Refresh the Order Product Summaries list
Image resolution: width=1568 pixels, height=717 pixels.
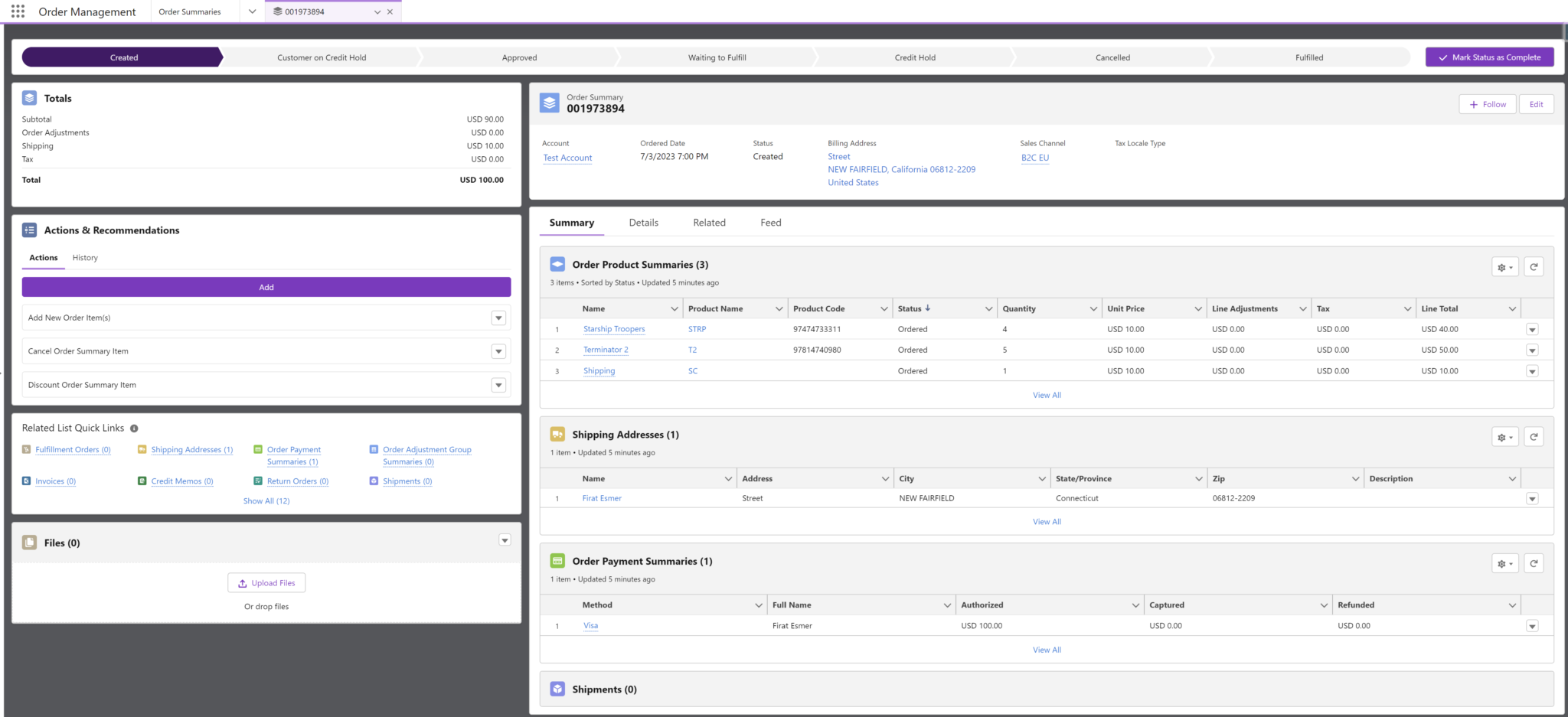coord(1534,266)
